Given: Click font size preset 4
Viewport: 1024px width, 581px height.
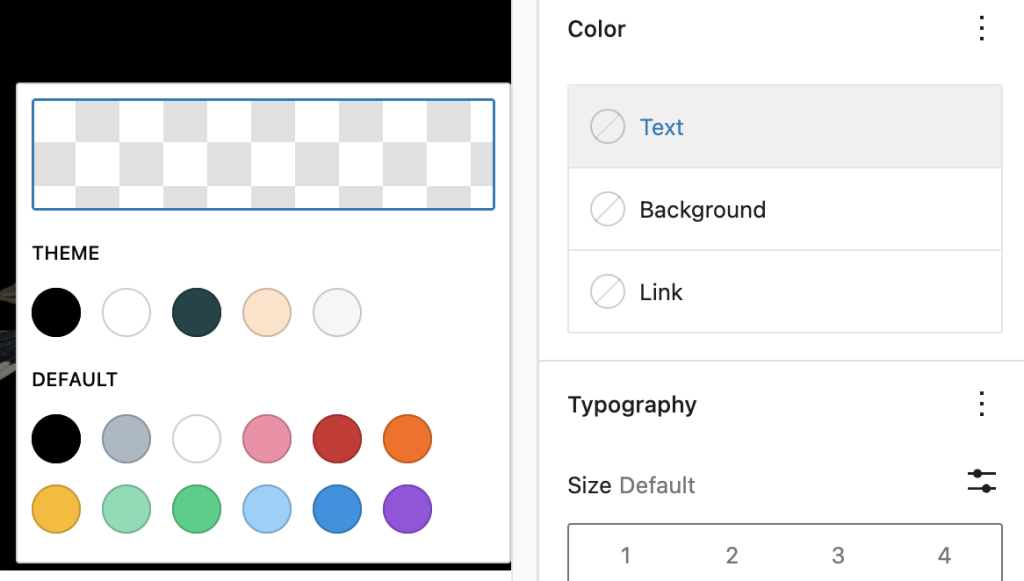Looking at the screenshot, I should [944, 555].
